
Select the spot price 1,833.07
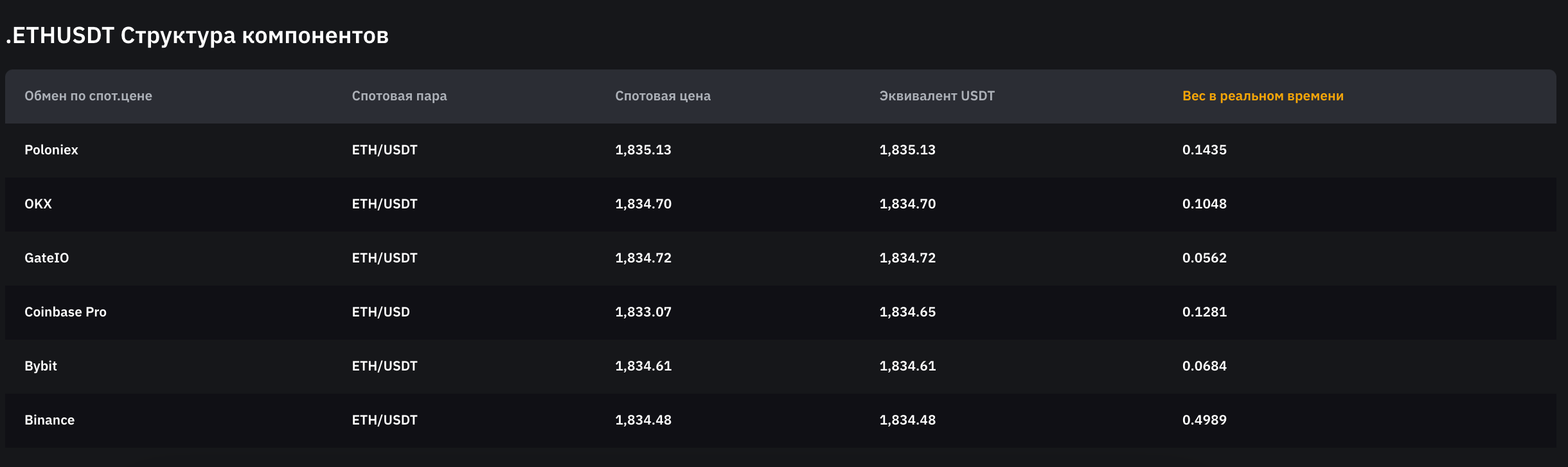(x=643, y=312)
